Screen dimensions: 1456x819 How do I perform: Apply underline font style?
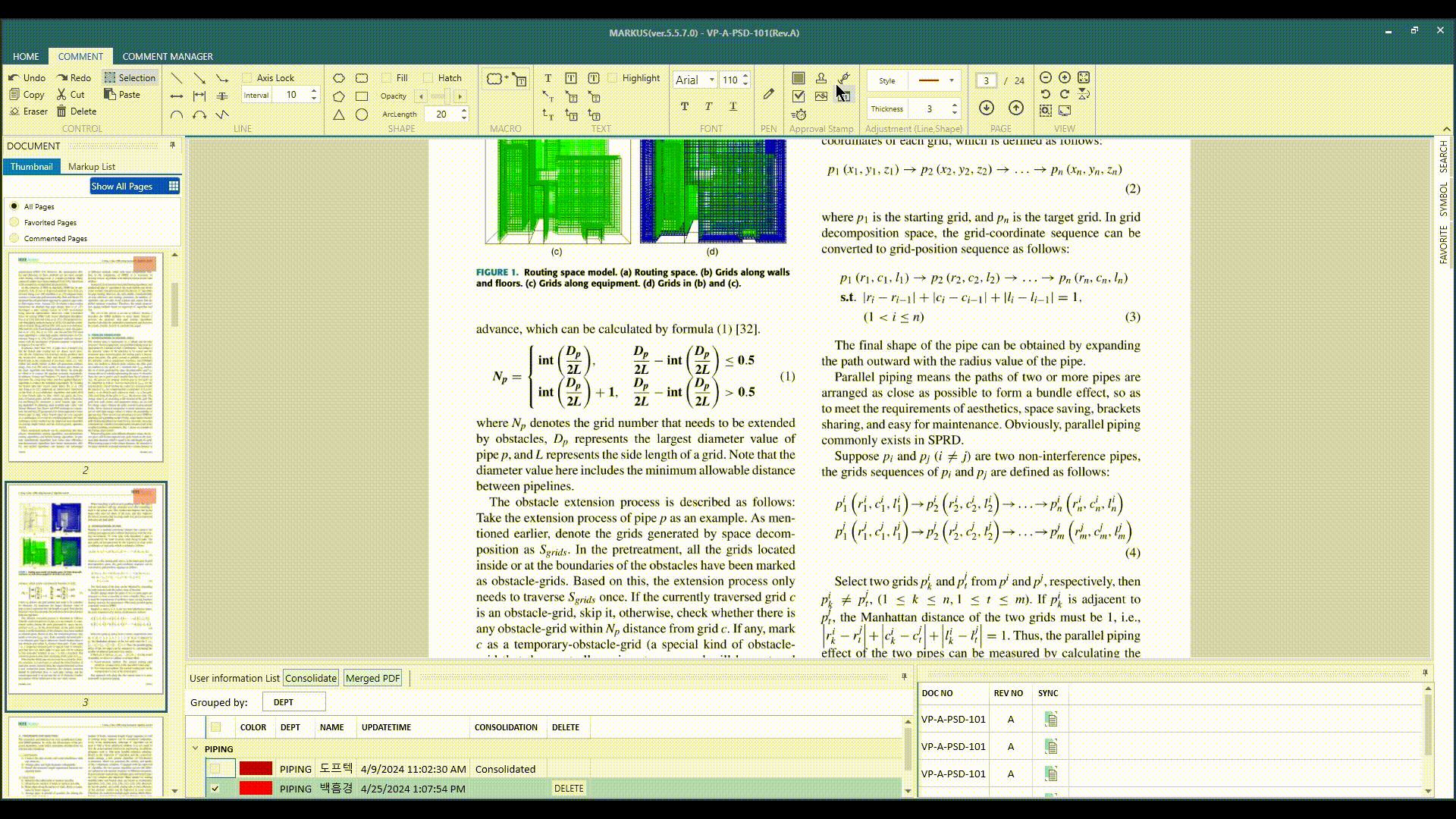pos(733,106)
